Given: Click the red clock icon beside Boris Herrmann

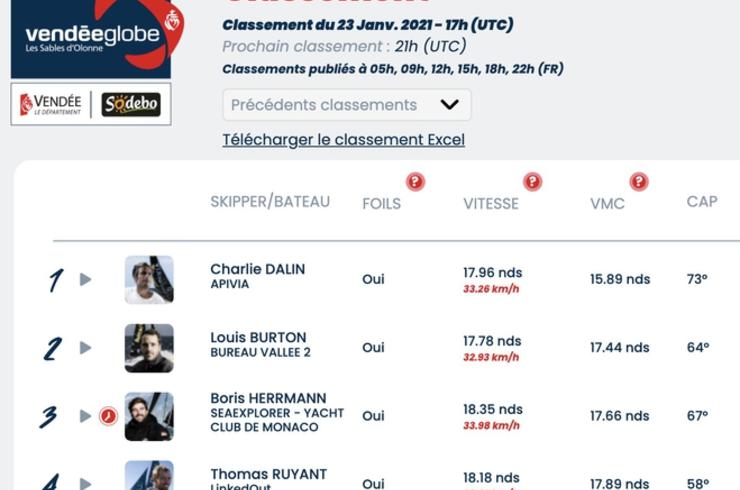Looking at the screenshot, I should [x=108, y=416].
